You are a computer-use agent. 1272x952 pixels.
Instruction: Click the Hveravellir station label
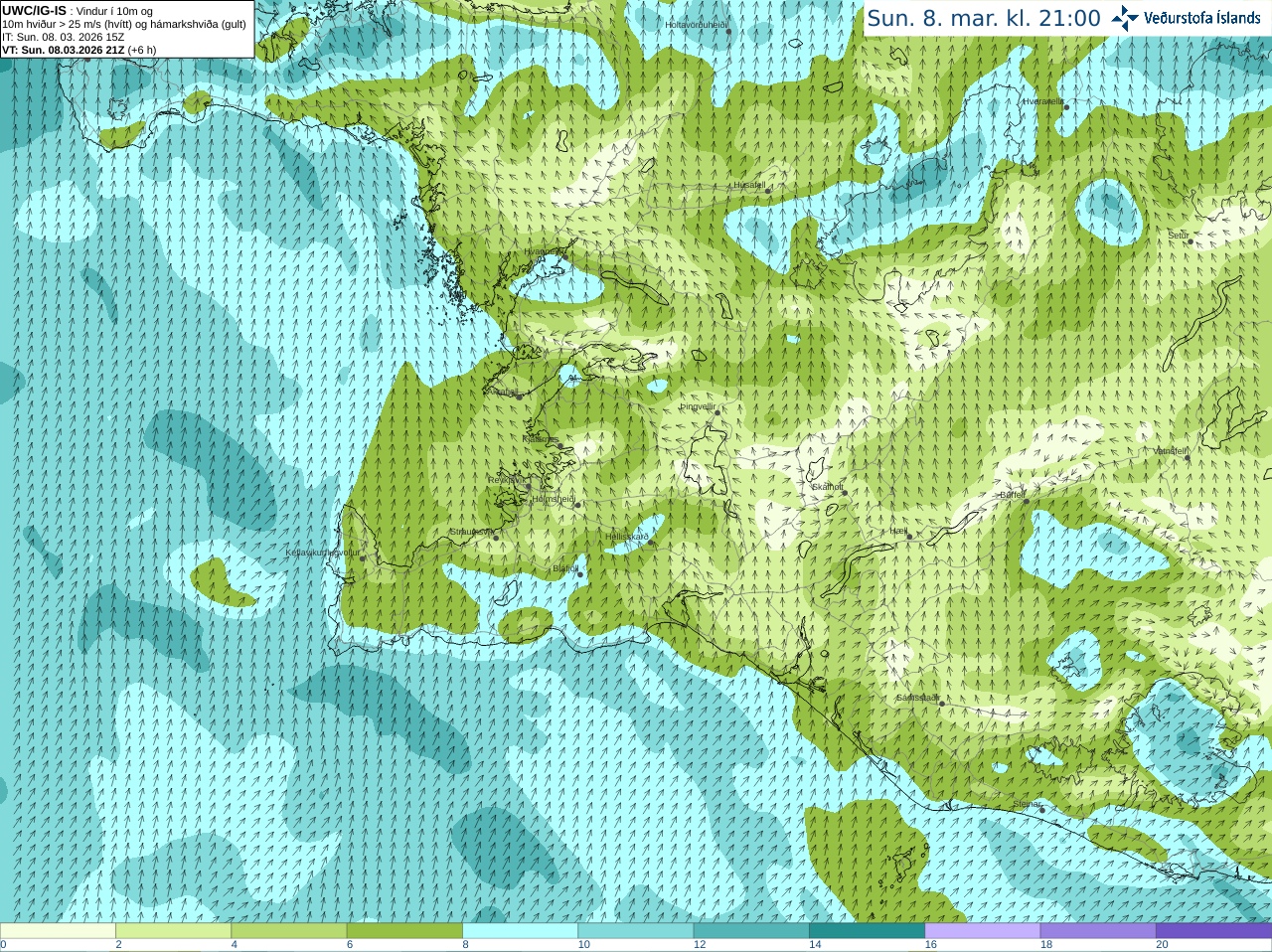(x=1043, y=101)
